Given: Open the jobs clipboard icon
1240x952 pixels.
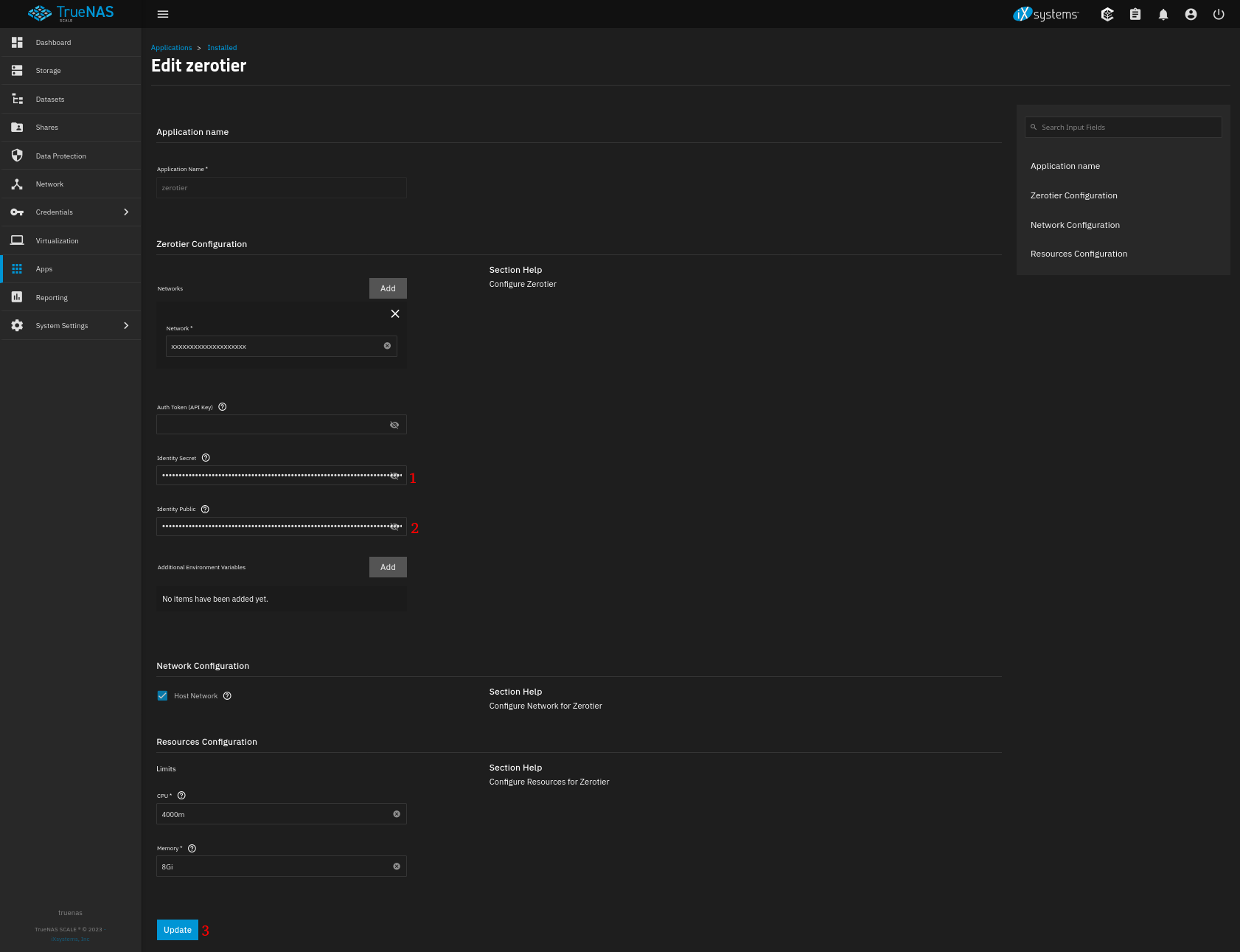Looking at the screenshot, I should 1135,15.
